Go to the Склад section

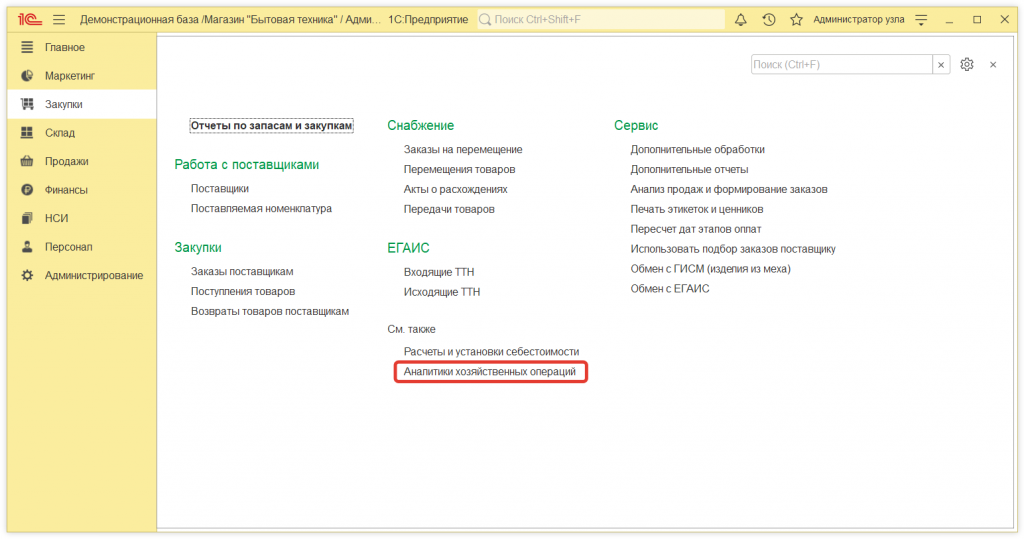pyautogui.click(x=59, y=133)
